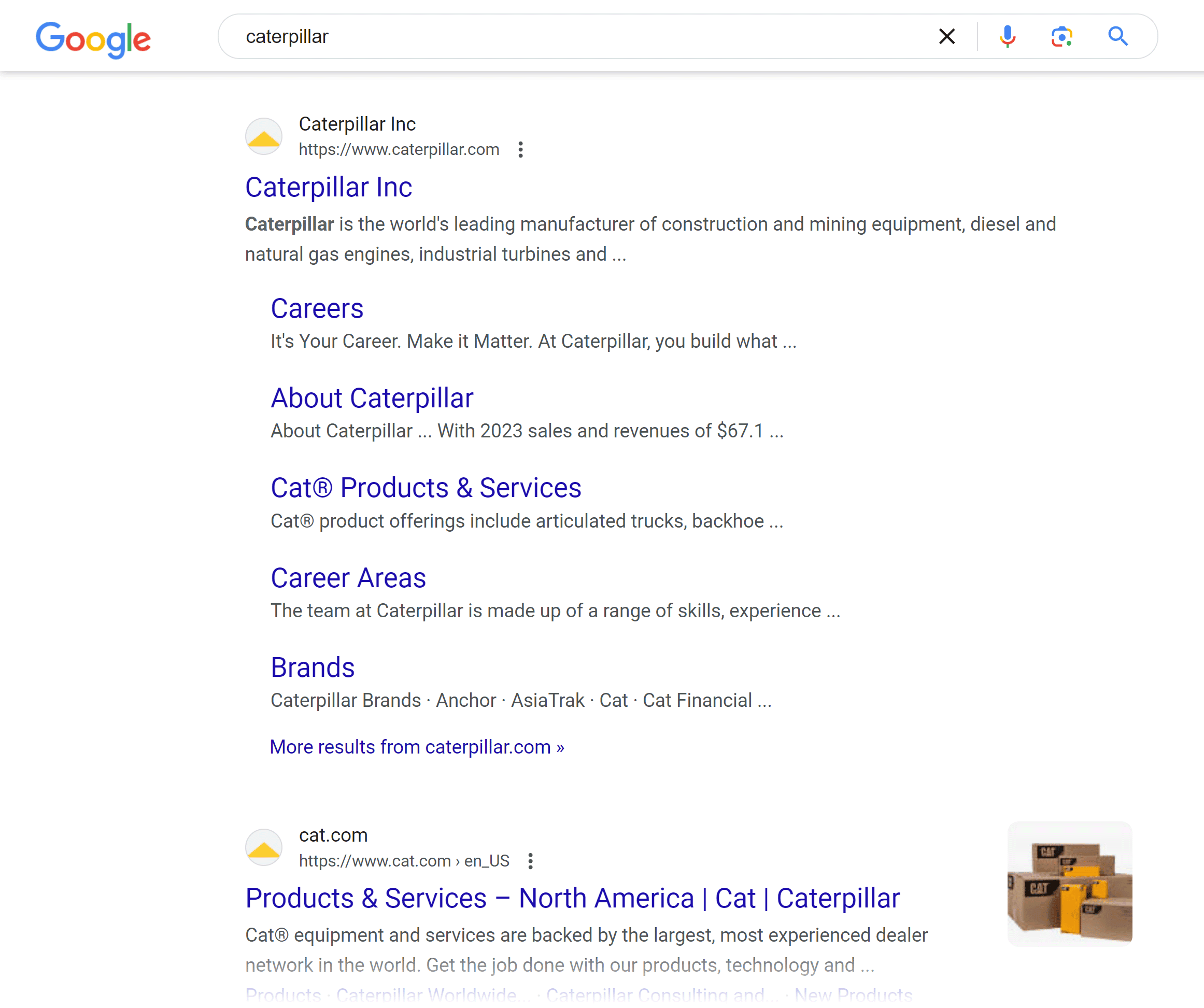Start voice search with the microphone icon
The image size is (1204, 1008).
pyautogui.click(x=1008, y=36)
